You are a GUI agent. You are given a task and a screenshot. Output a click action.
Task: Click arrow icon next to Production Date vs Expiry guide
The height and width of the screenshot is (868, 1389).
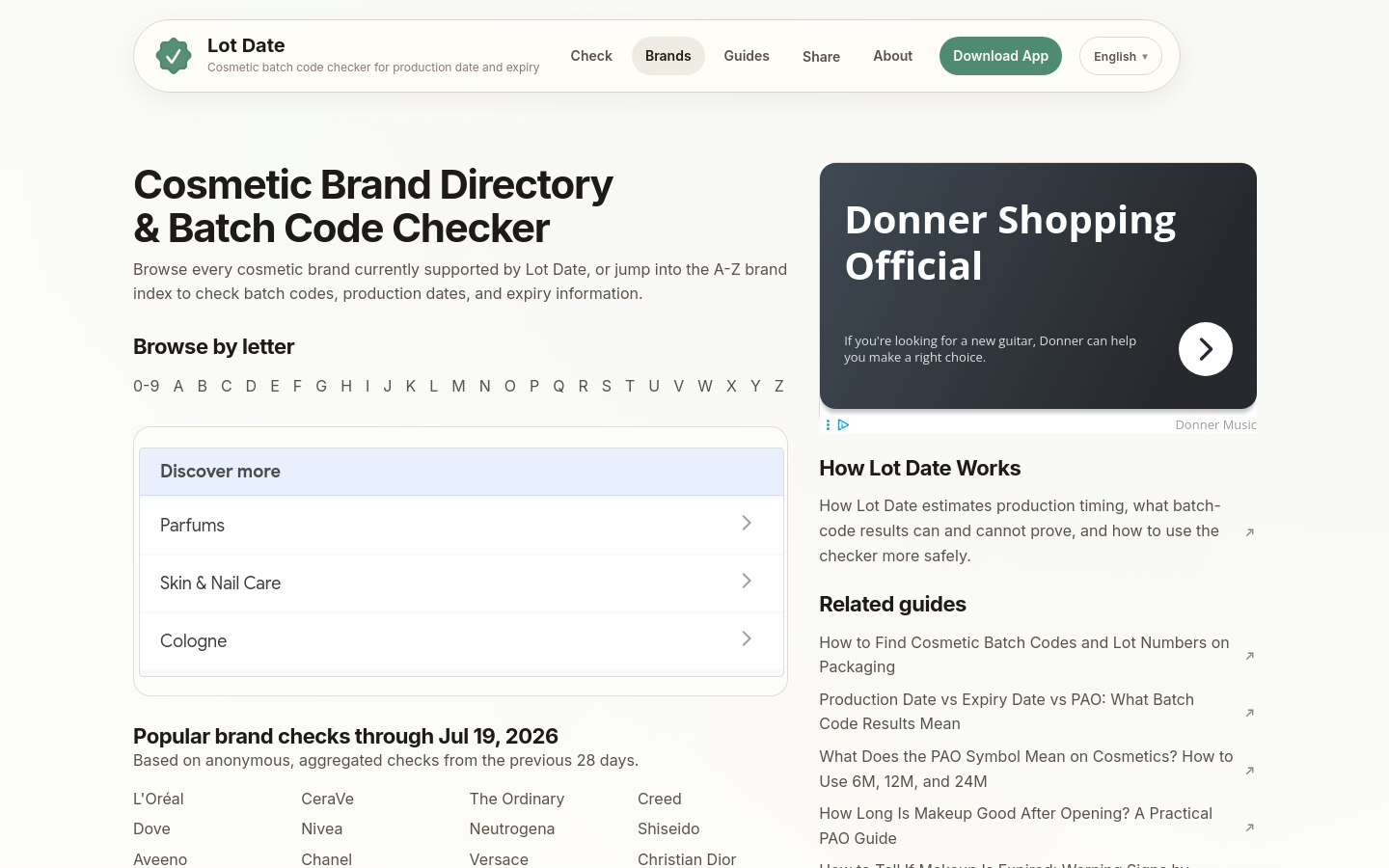coord(1249,712)
